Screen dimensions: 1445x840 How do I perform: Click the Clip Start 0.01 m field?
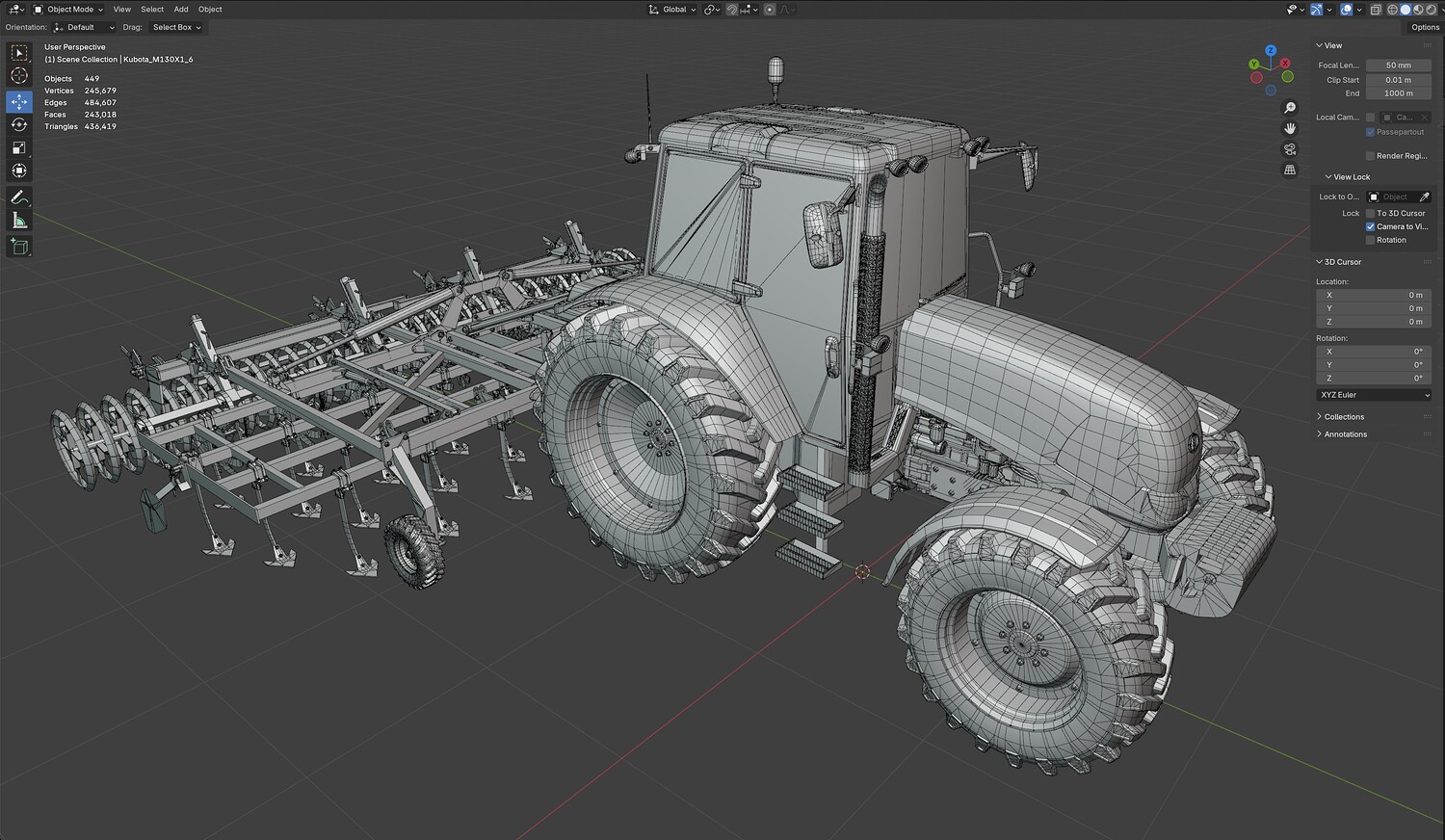coord(1399,80)
